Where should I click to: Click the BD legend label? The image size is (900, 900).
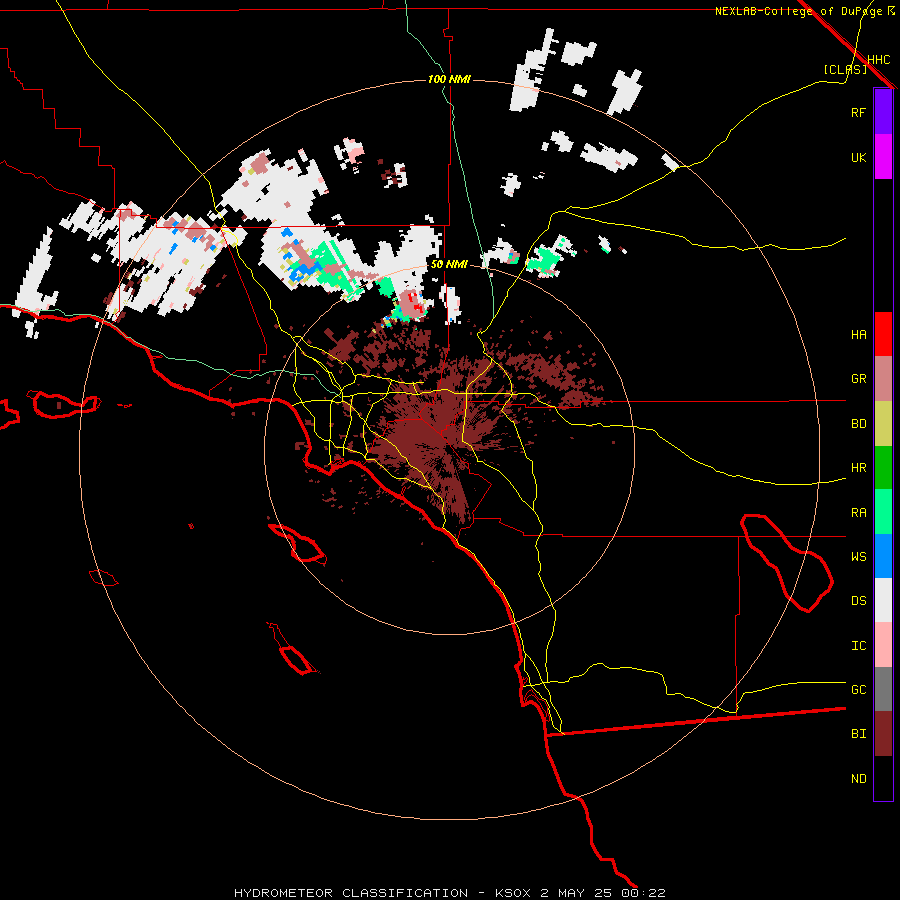[x=858, y=424]
